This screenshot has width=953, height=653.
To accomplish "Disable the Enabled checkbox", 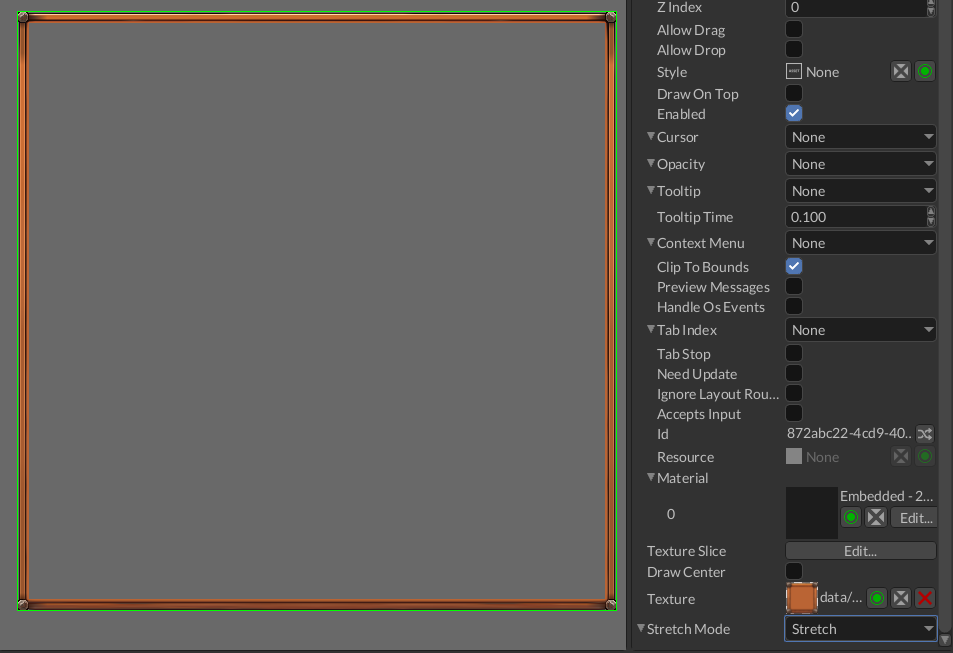I will coord(794,114).
